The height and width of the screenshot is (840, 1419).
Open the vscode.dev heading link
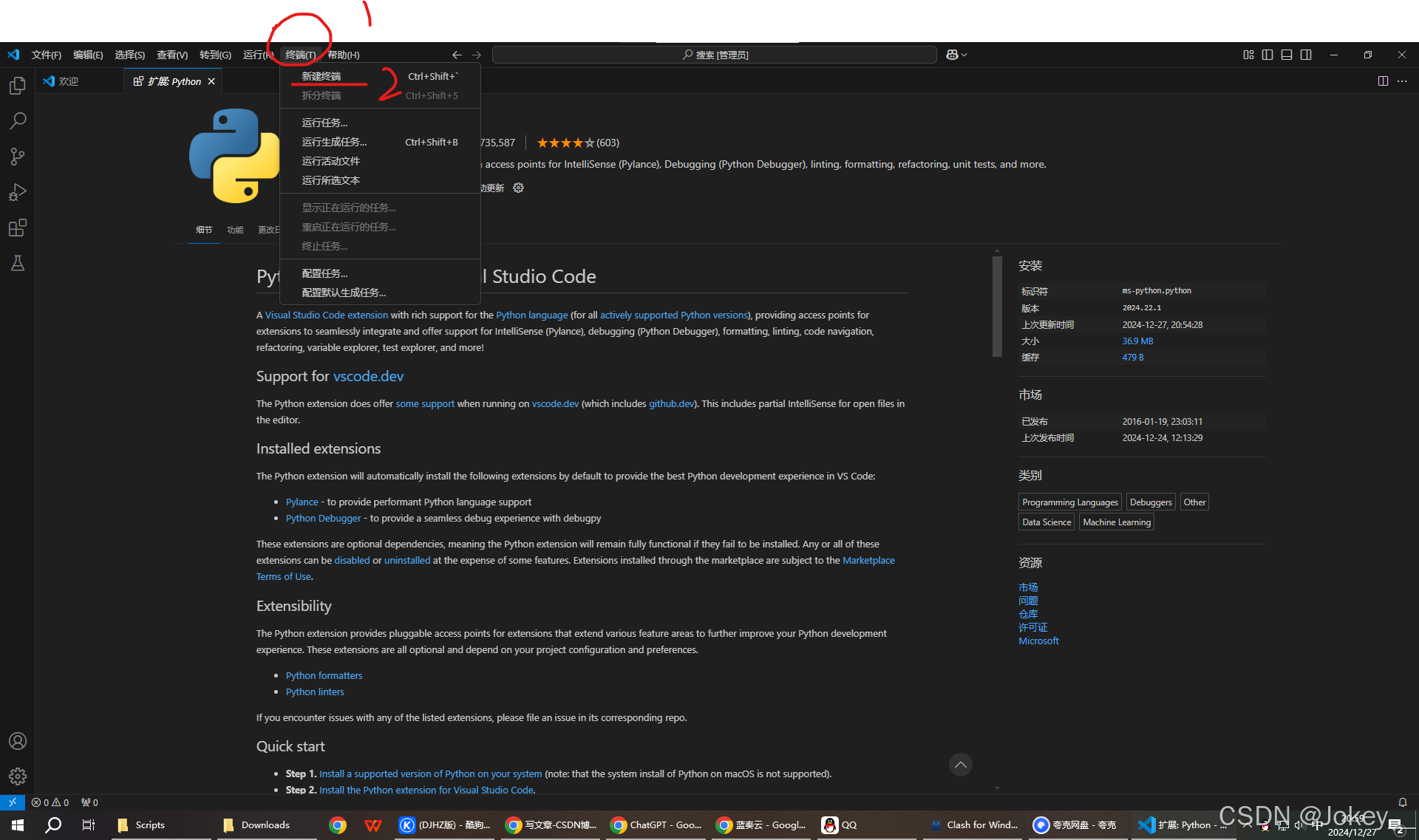368,376
